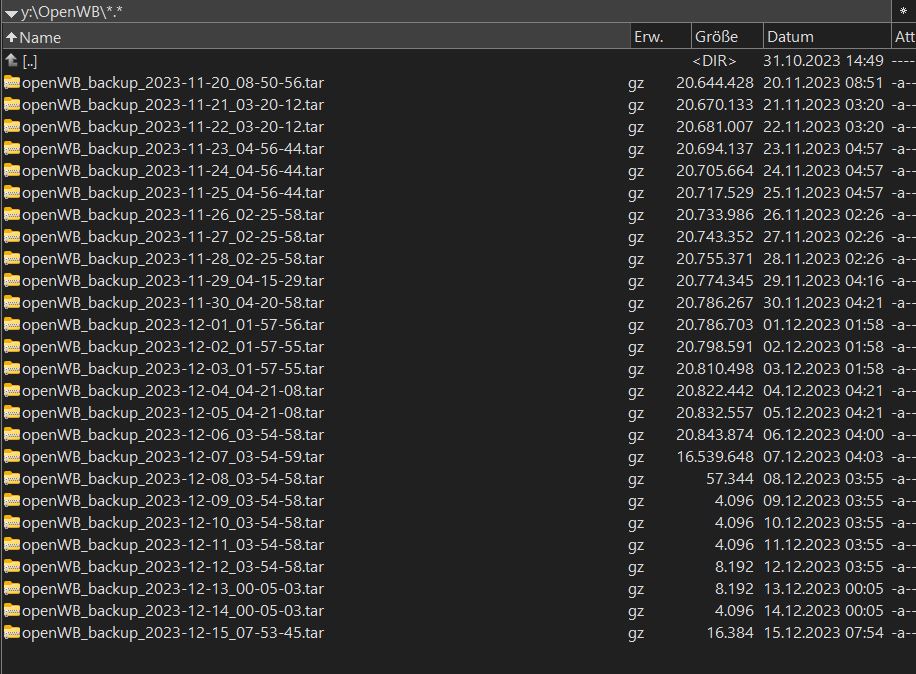Click archive icon of openWB_backup_2023-12-15_07-53-45.tar

point(12,632)
